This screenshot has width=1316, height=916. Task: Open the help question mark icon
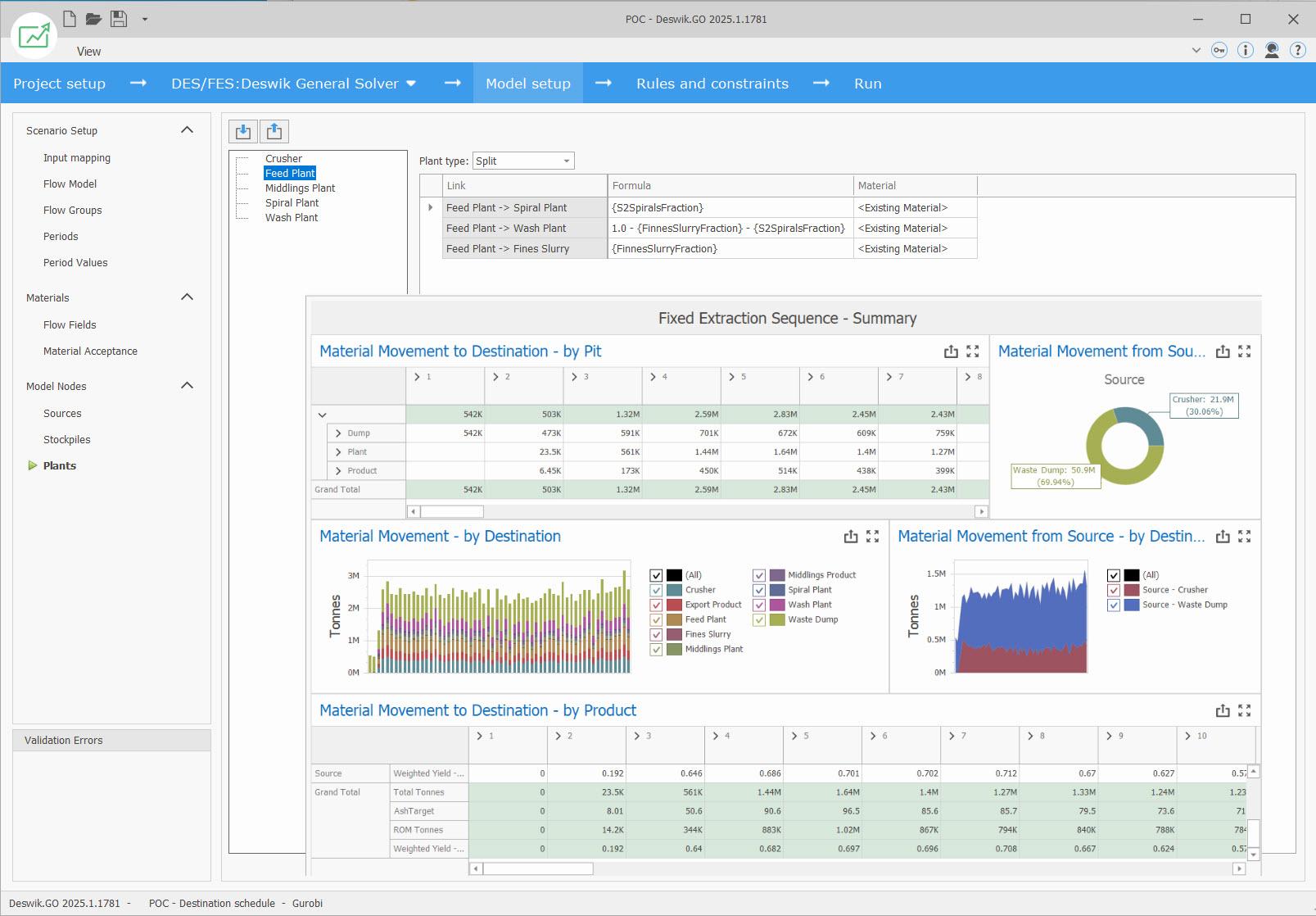(1297, 51)
